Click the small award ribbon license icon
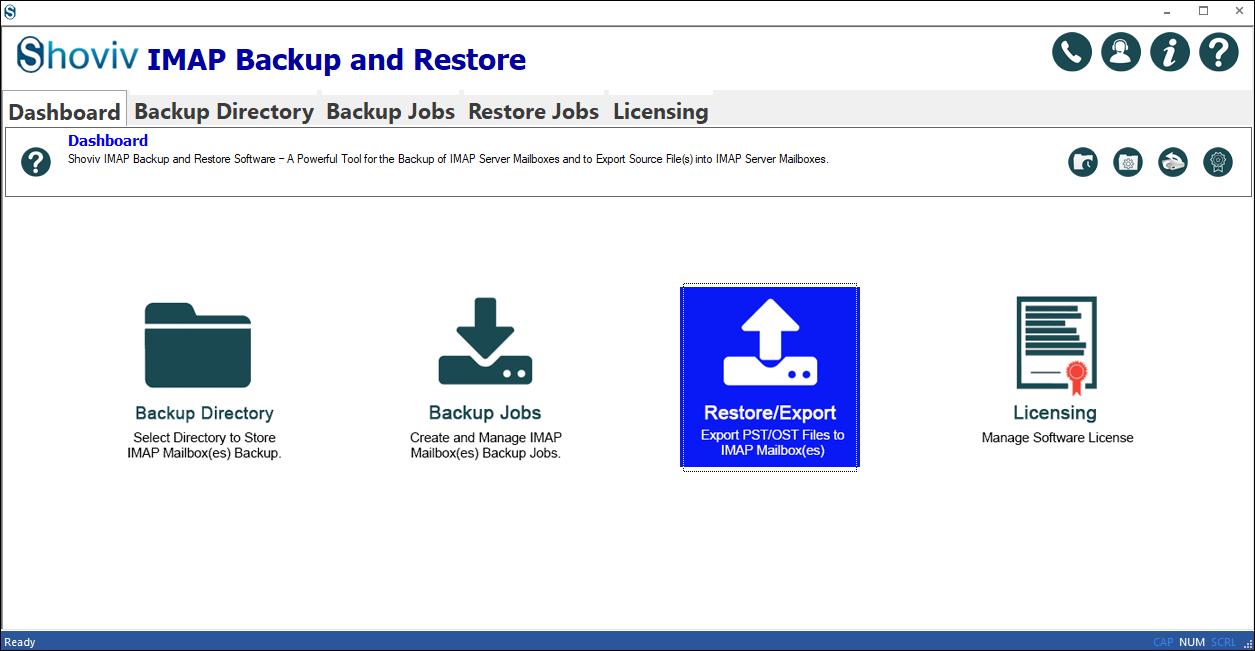The height and width of the screenshot is (651, 1255). 1218,161
